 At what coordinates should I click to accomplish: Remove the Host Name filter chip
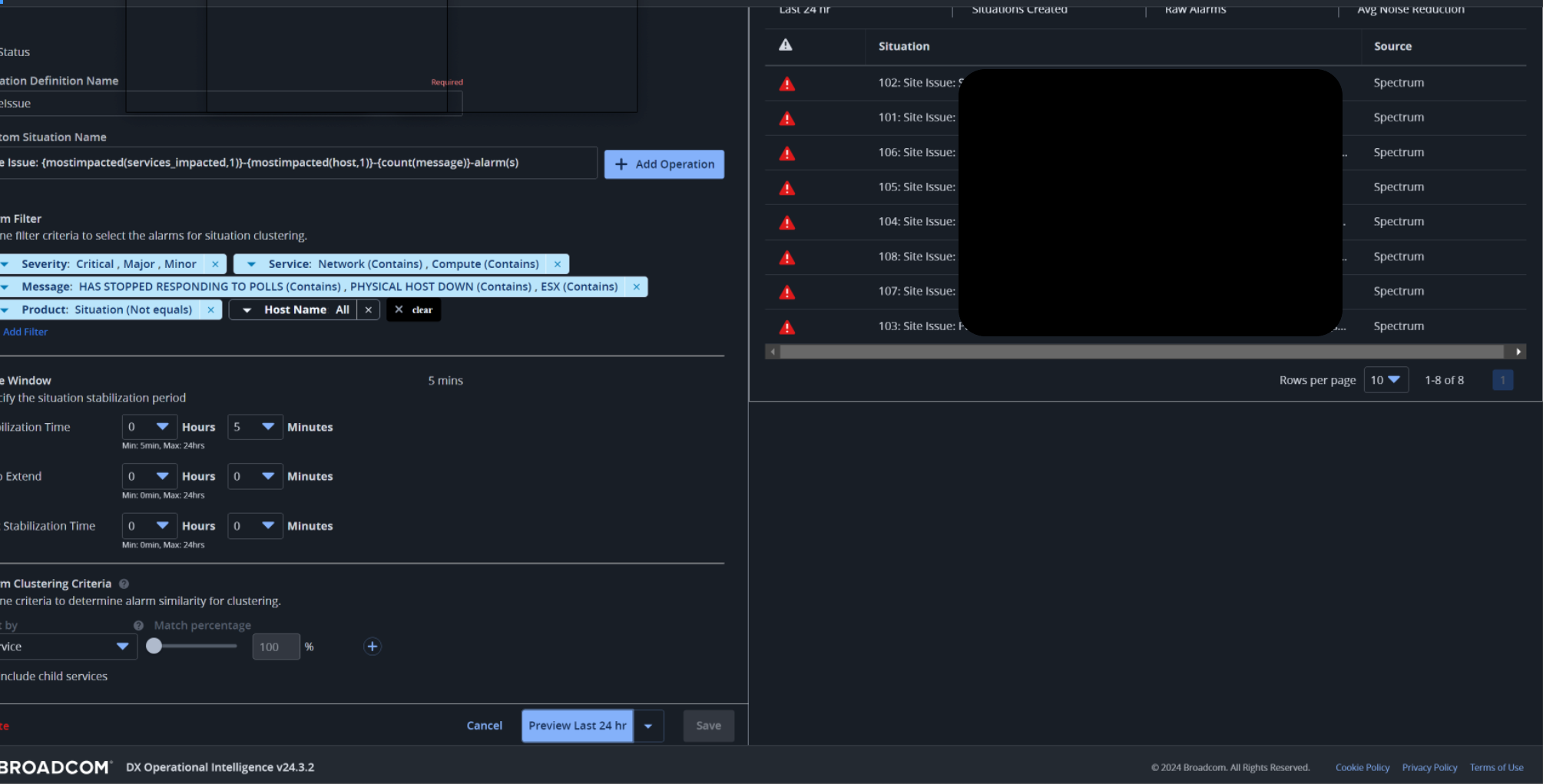[x=369, y=310]
